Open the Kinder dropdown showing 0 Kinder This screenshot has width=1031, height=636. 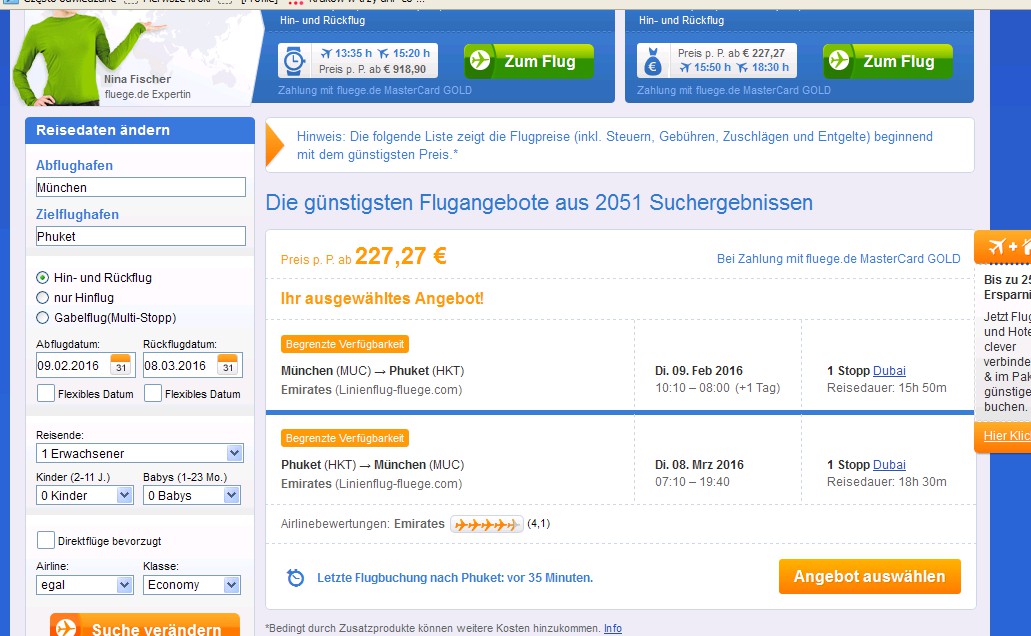(85, 495)
